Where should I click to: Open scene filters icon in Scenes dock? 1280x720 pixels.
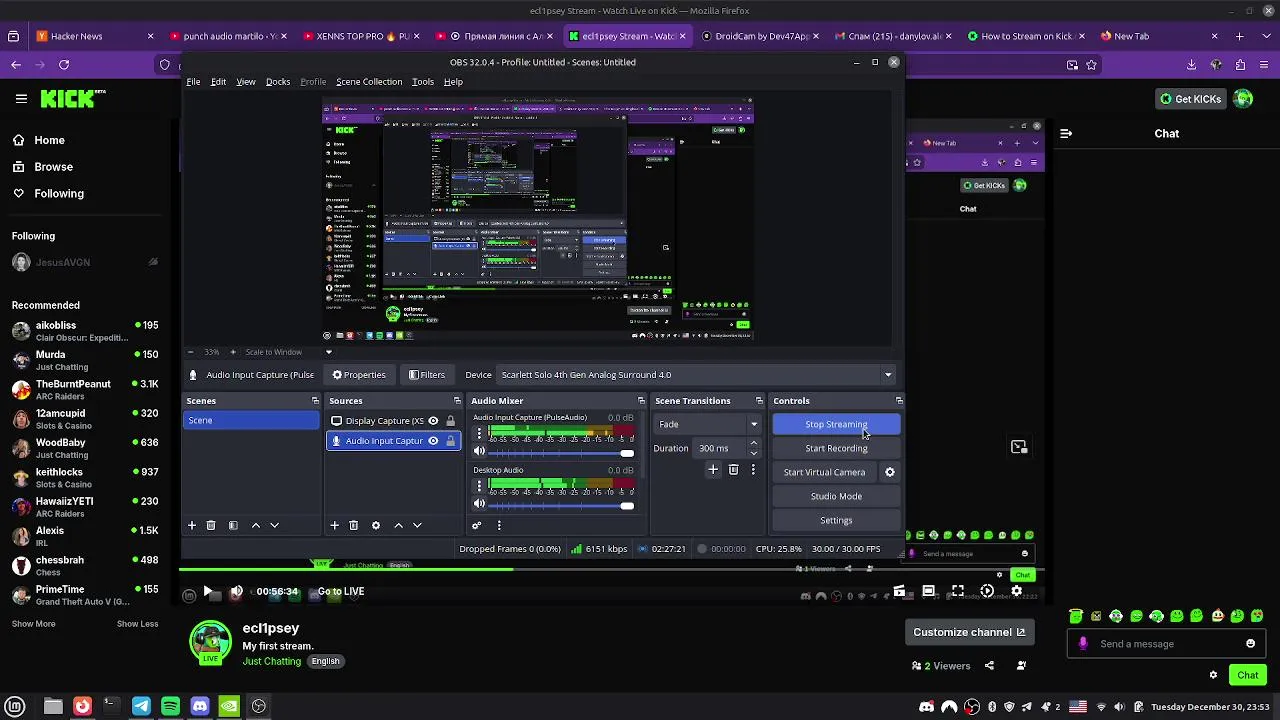point(233,525)
